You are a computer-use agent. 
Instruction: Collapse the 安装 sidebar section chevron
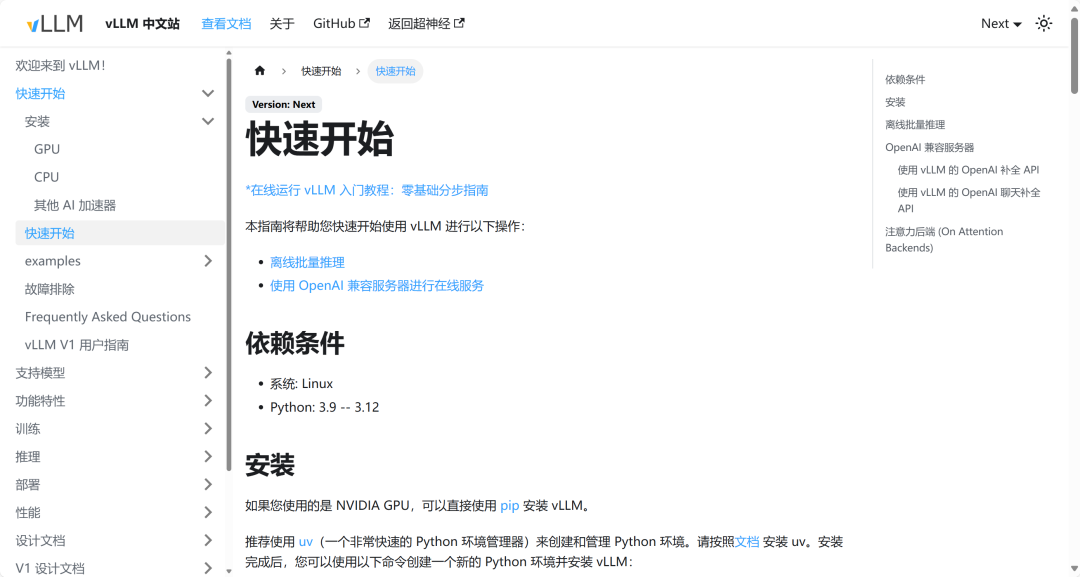[x=207, y=121]
